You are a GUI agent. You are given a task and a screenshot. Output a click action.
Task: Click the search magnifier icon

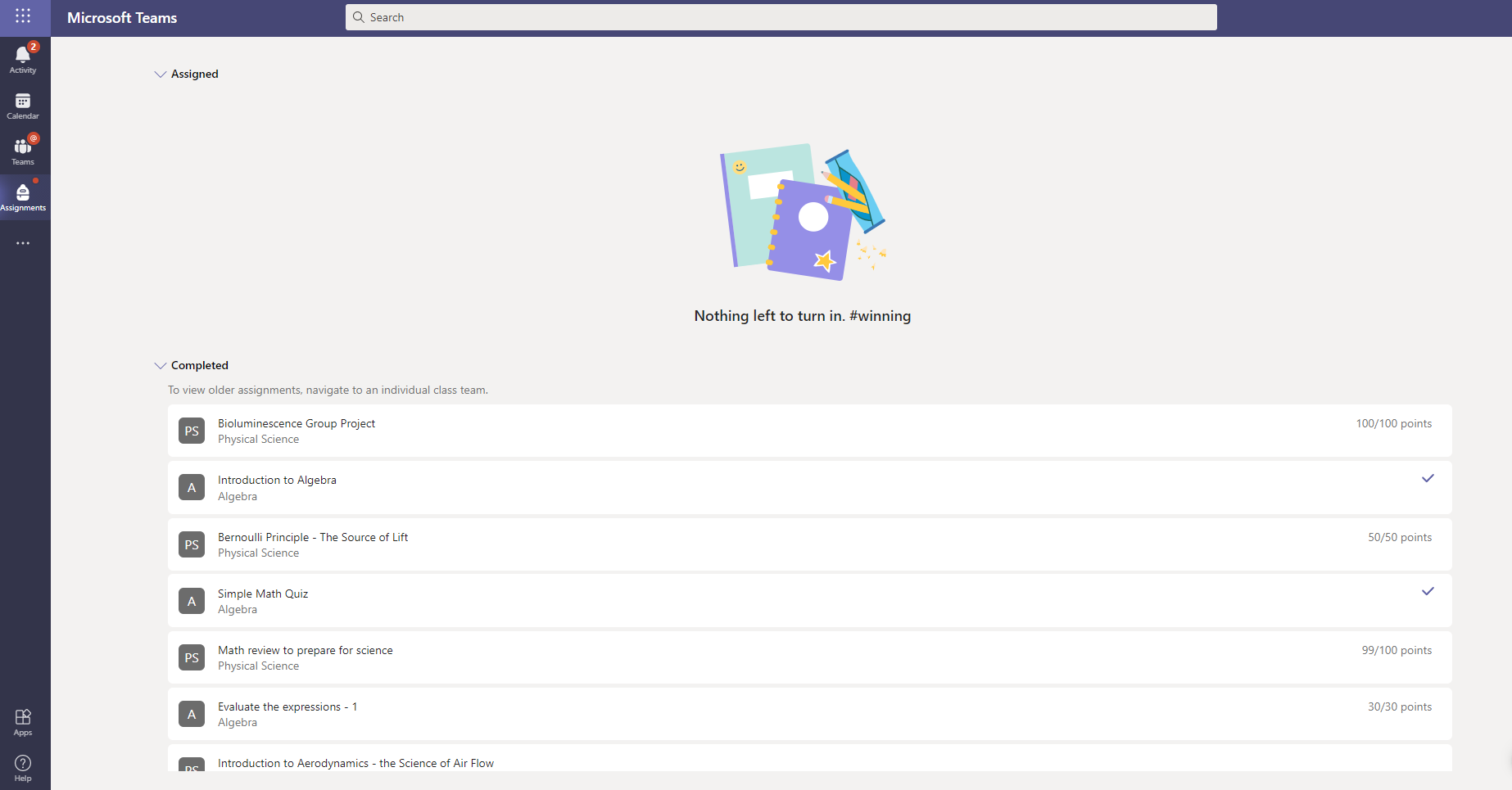(358, 17)
